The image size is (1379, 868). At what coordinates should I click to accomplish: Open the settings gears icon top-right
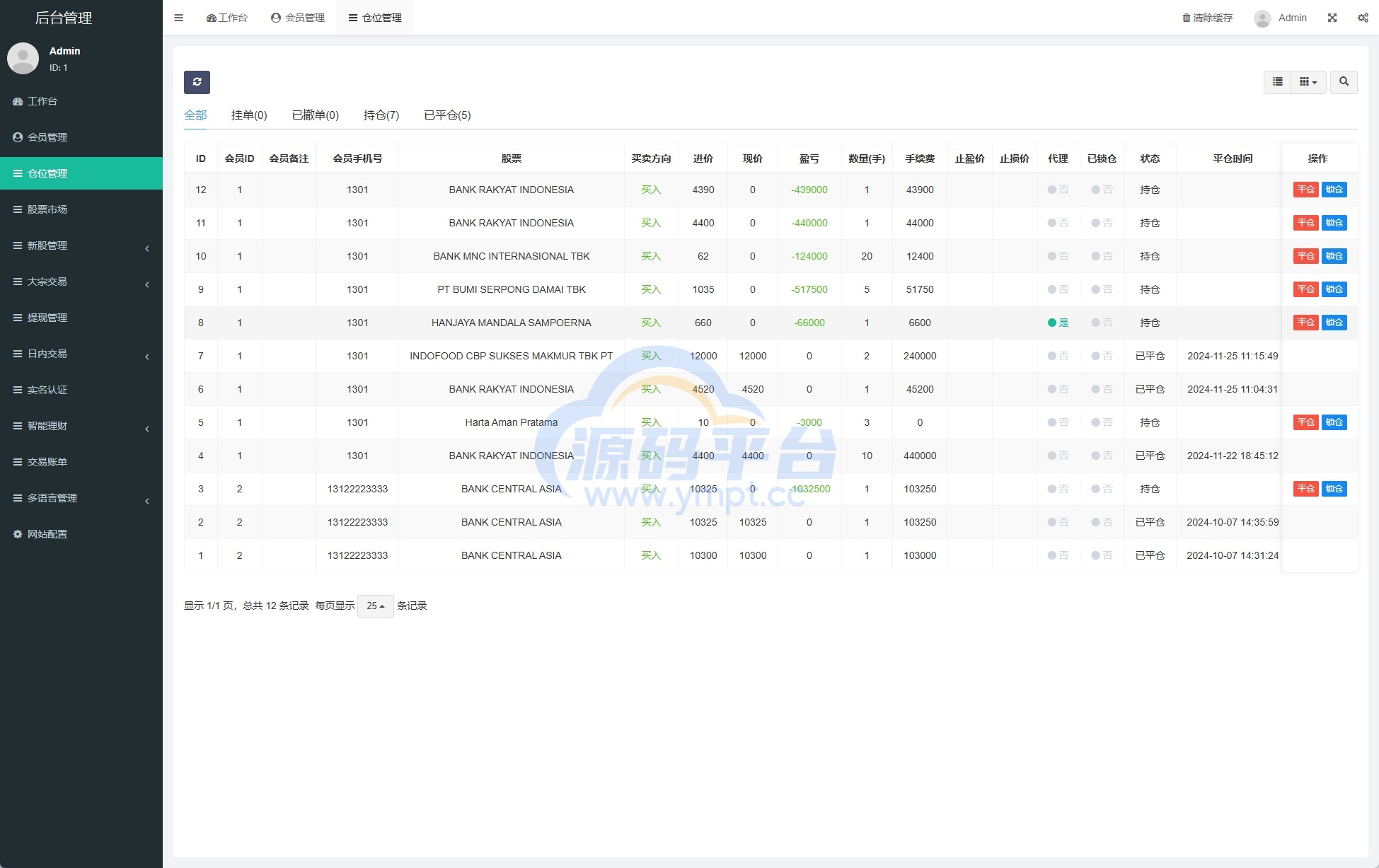click(1363, 18)
